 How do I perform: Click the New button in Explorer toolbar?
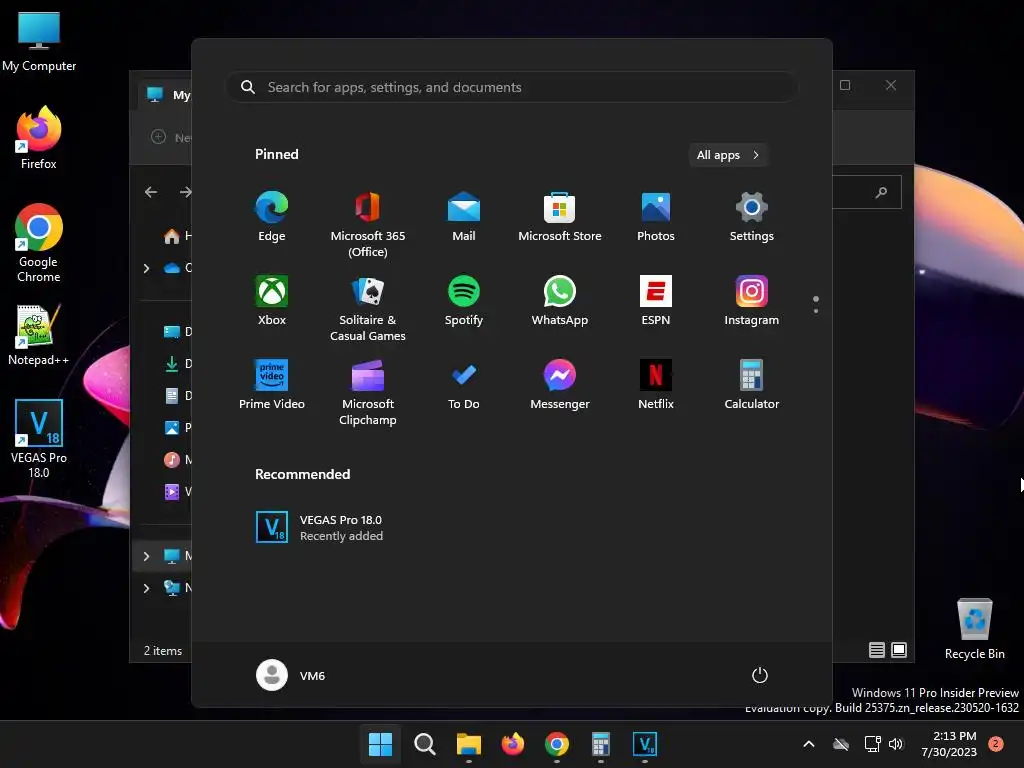(x=170, y=137)
